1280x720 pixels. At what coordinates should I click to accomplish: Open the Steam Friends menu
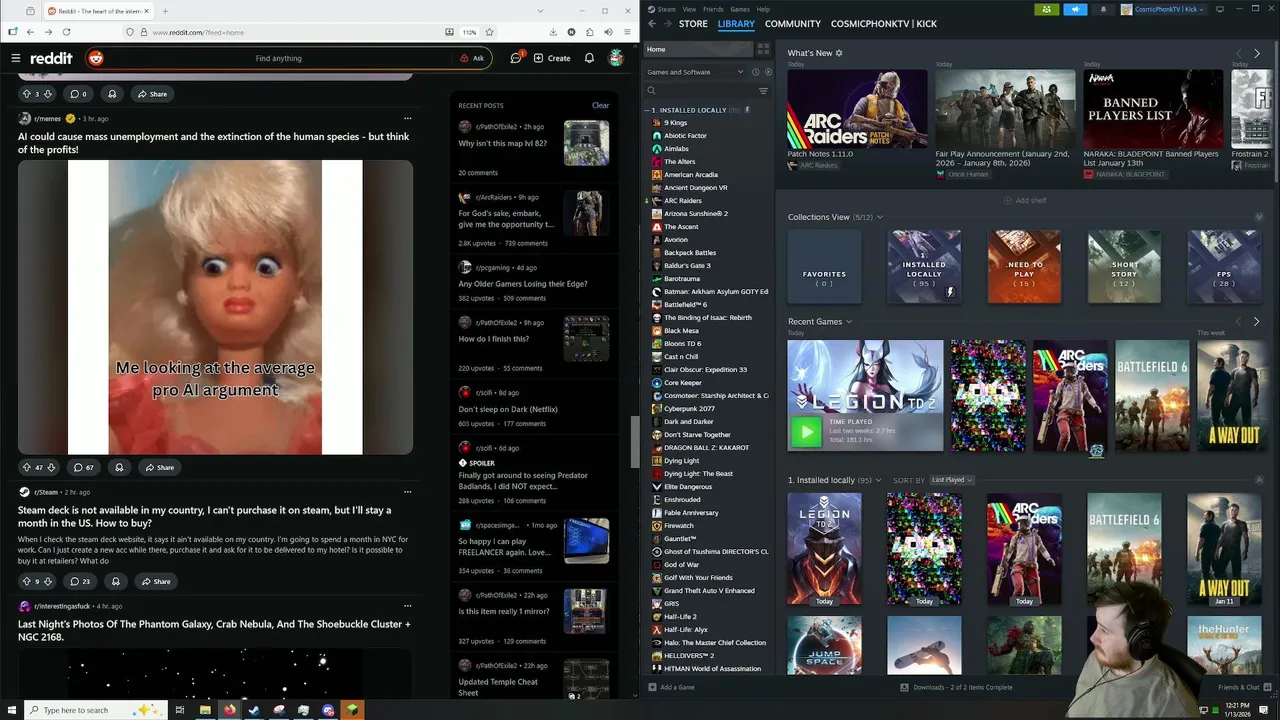713,9
